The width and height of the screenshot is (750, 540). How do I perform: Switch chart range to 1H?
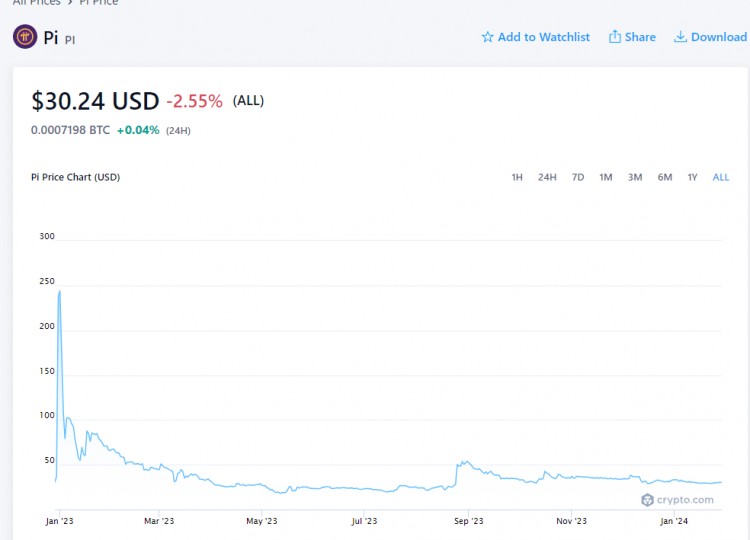pyautogui.click(x=517, y=177)
